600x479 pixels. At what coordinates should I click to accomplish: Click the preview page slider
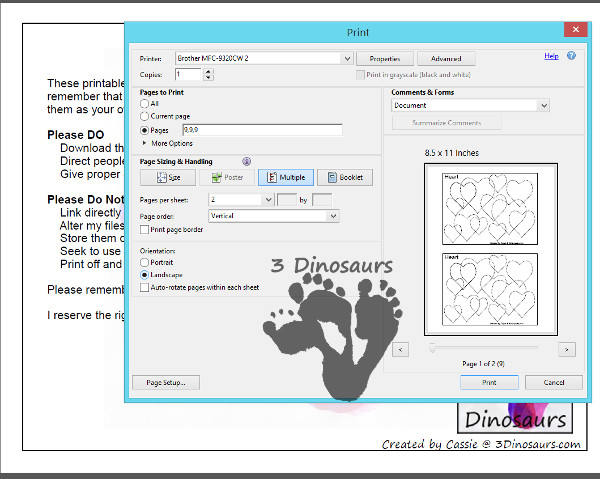point(432,348)
